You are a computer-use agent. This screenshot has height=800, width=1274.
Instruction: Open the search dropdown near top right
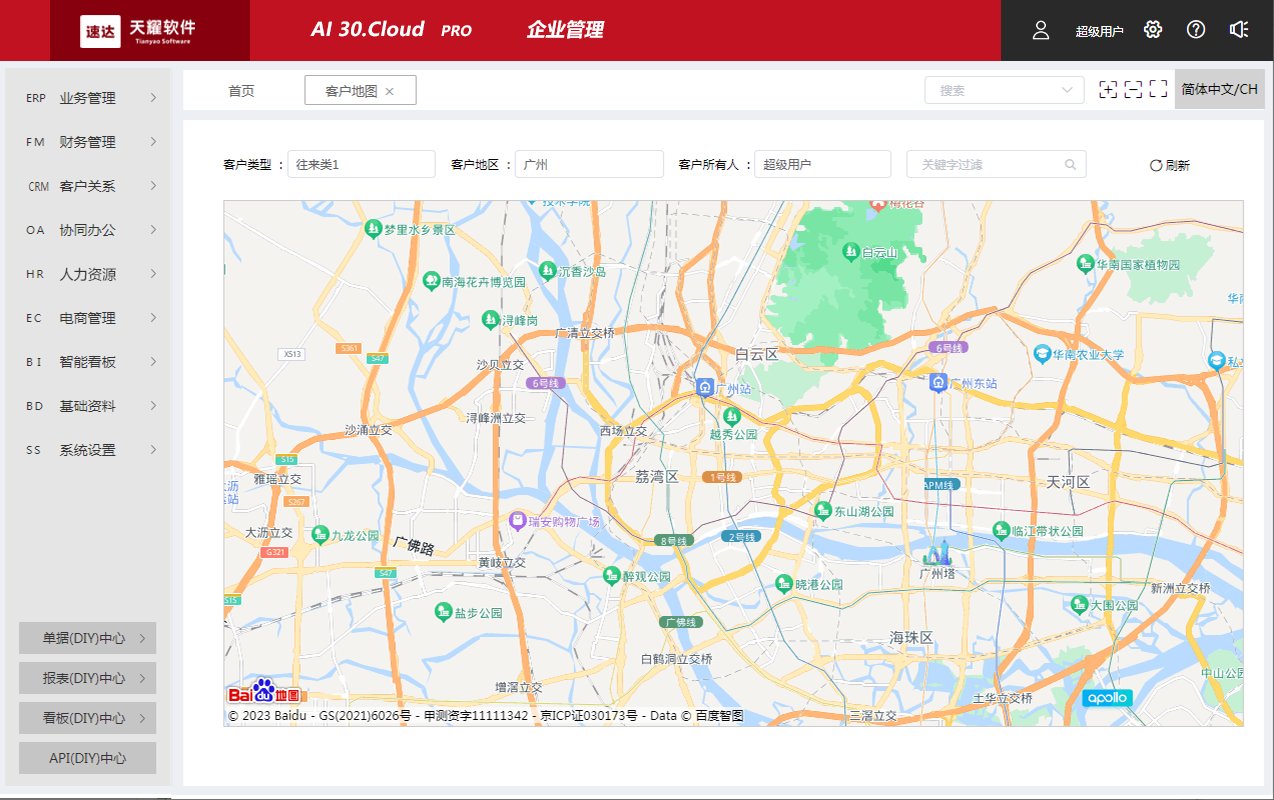coord(1003,89)
